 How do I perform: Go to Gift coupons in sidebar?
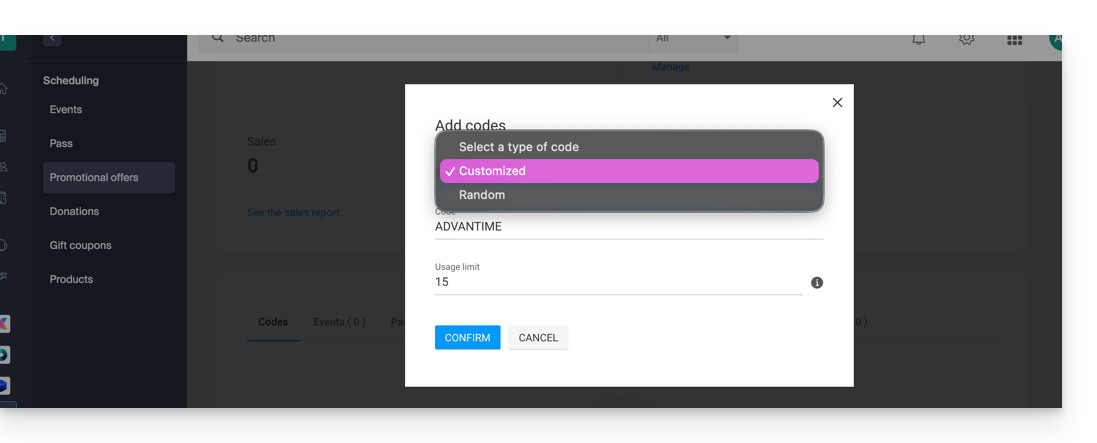pos(80,246)
